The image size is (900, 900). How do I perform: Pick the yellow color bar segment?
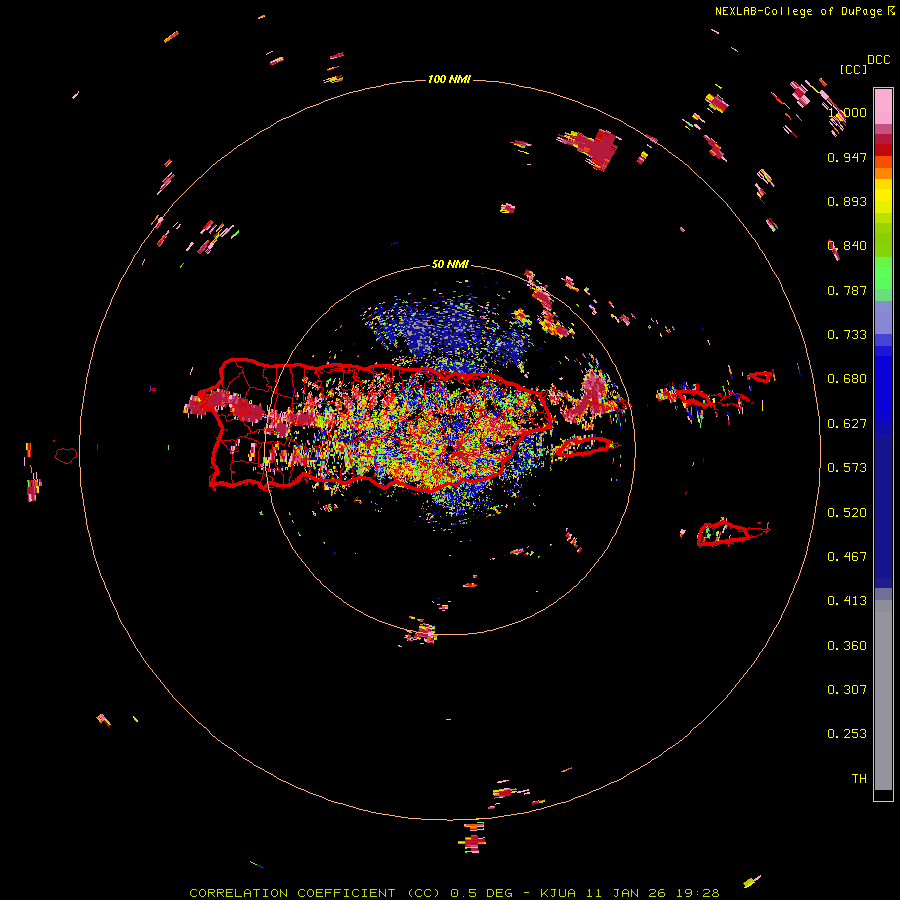[883, 196]
